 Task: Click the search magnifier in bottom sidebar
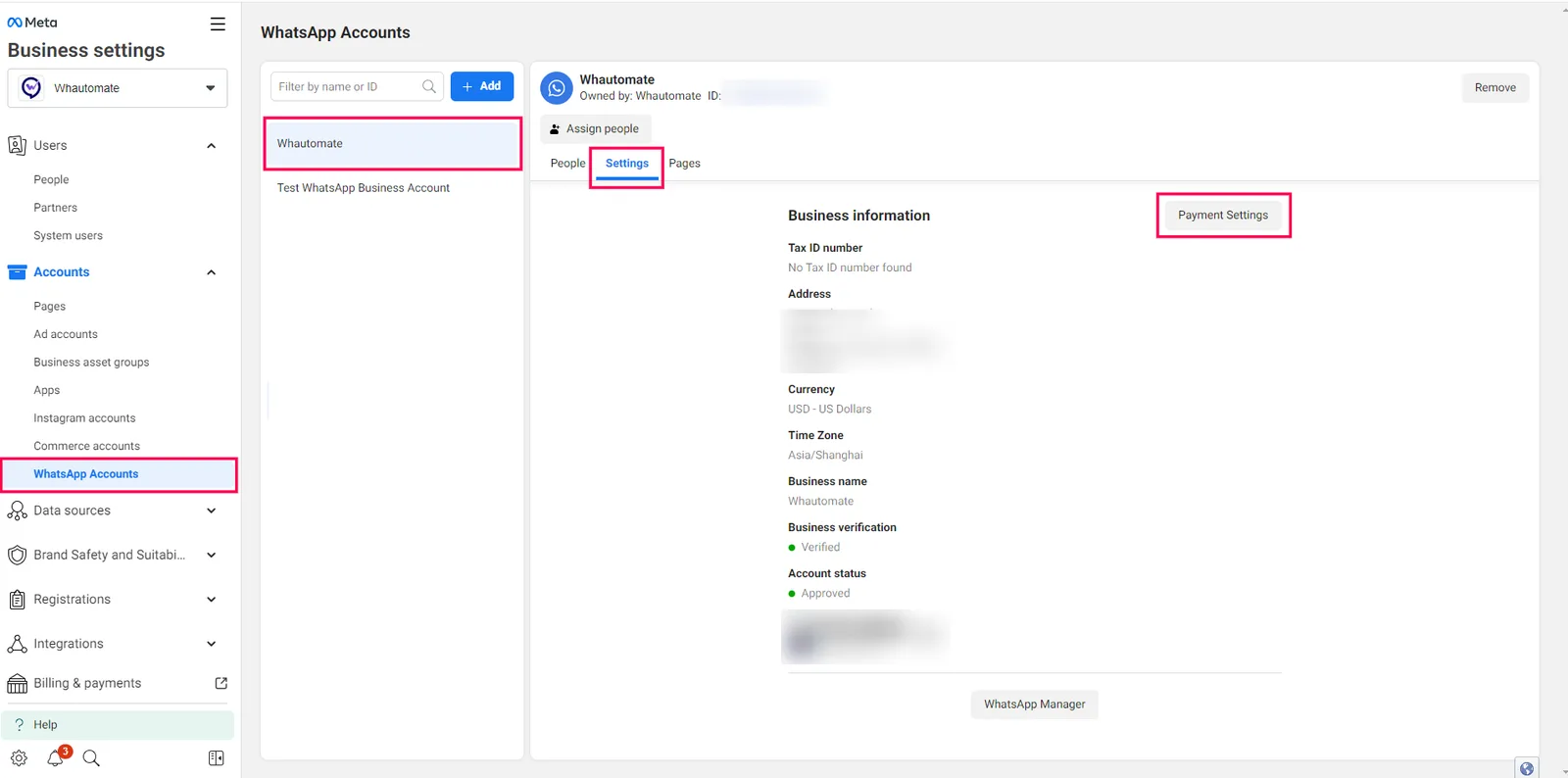tap(91, 757)
